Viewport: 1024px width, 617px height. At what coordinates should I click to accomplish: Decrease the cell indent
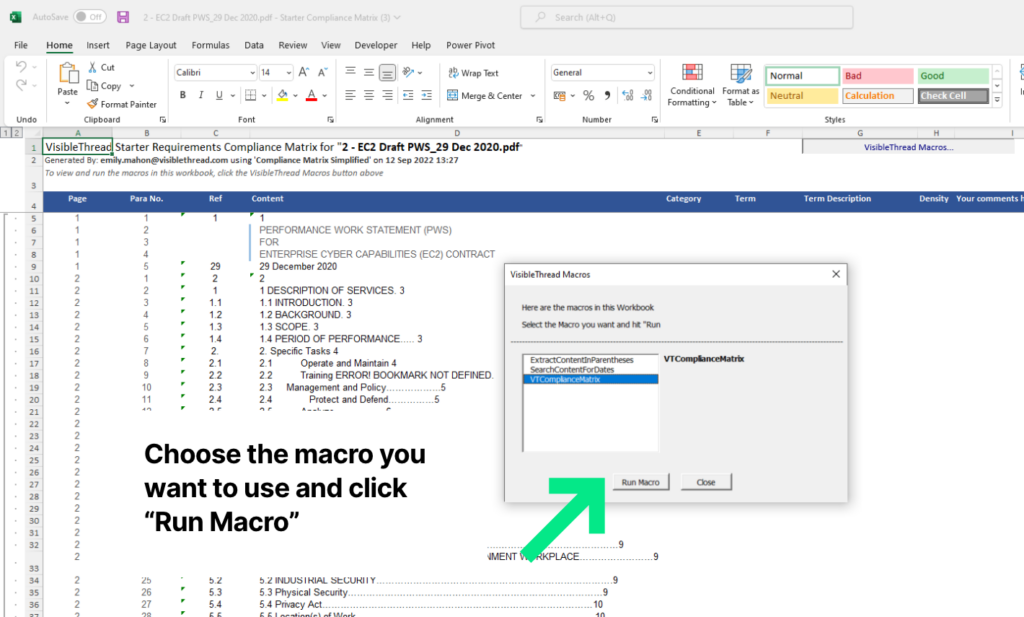(408, 95)
